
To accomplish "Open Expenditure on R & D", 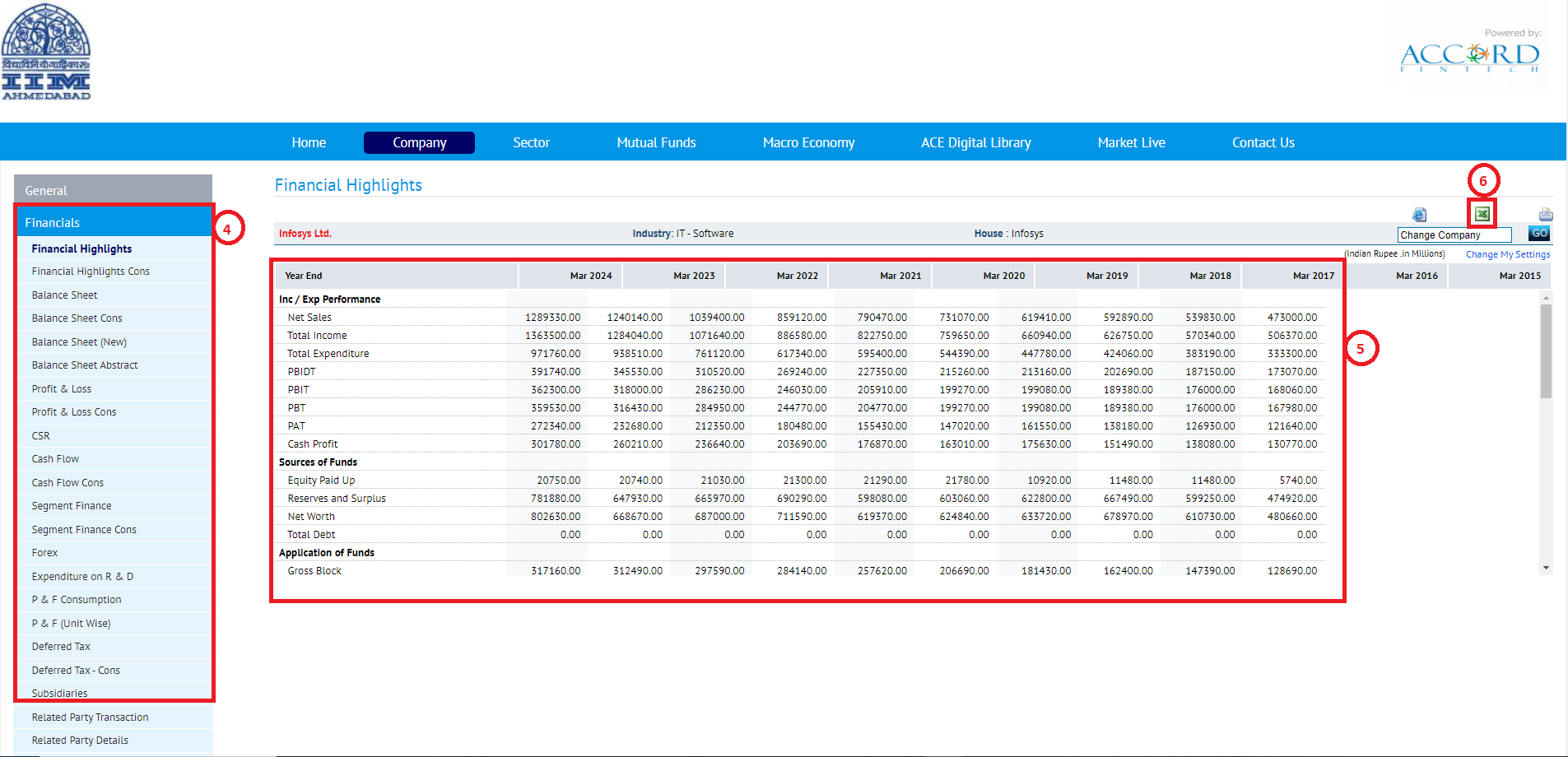I will coord(82,577).
